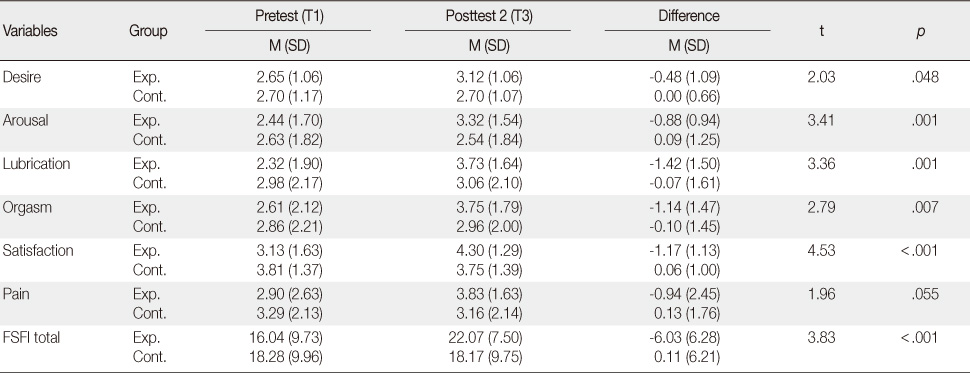Click the Desire p value .048

coord(925,78)
